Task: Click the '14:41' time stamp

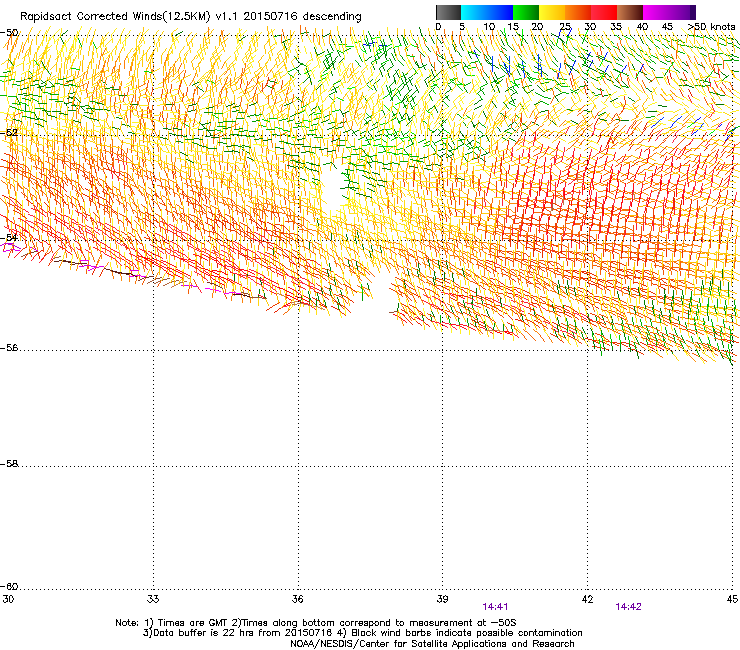Action: point(495,607)
